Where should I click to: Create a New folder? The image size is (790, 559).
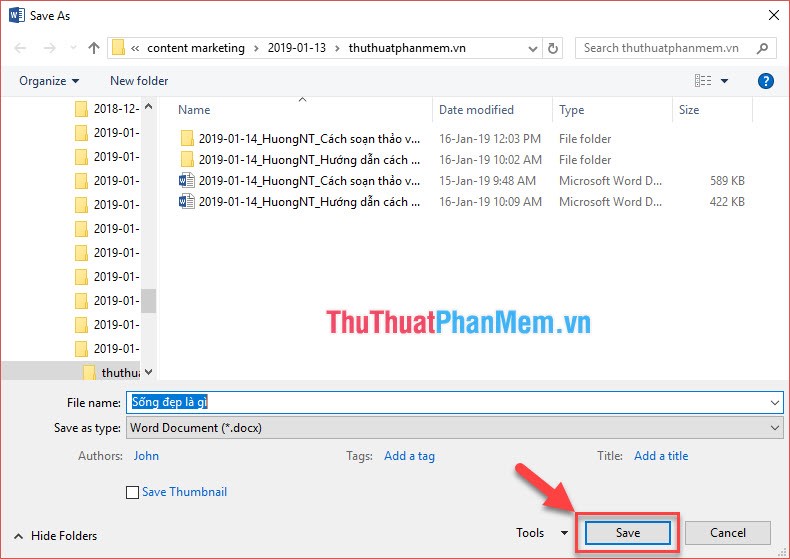pos(139,81)
